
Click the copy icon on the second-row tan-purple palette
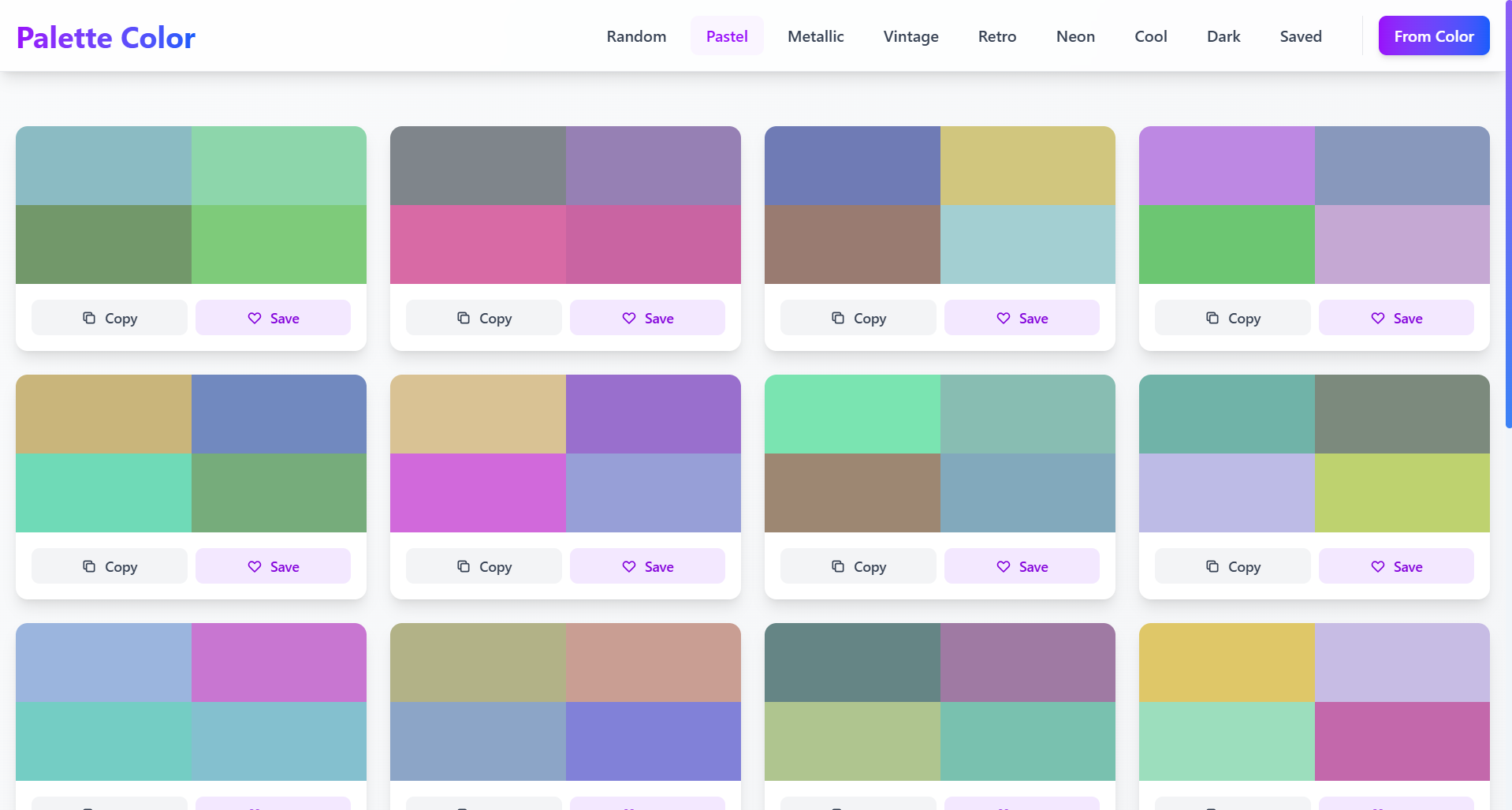pos(464,566)
